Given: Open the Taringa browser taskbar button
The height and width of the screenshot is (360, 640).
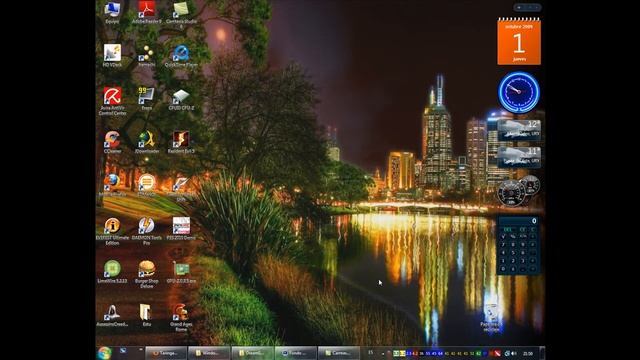Looking at the screenshot, I should tap(166, 353).
